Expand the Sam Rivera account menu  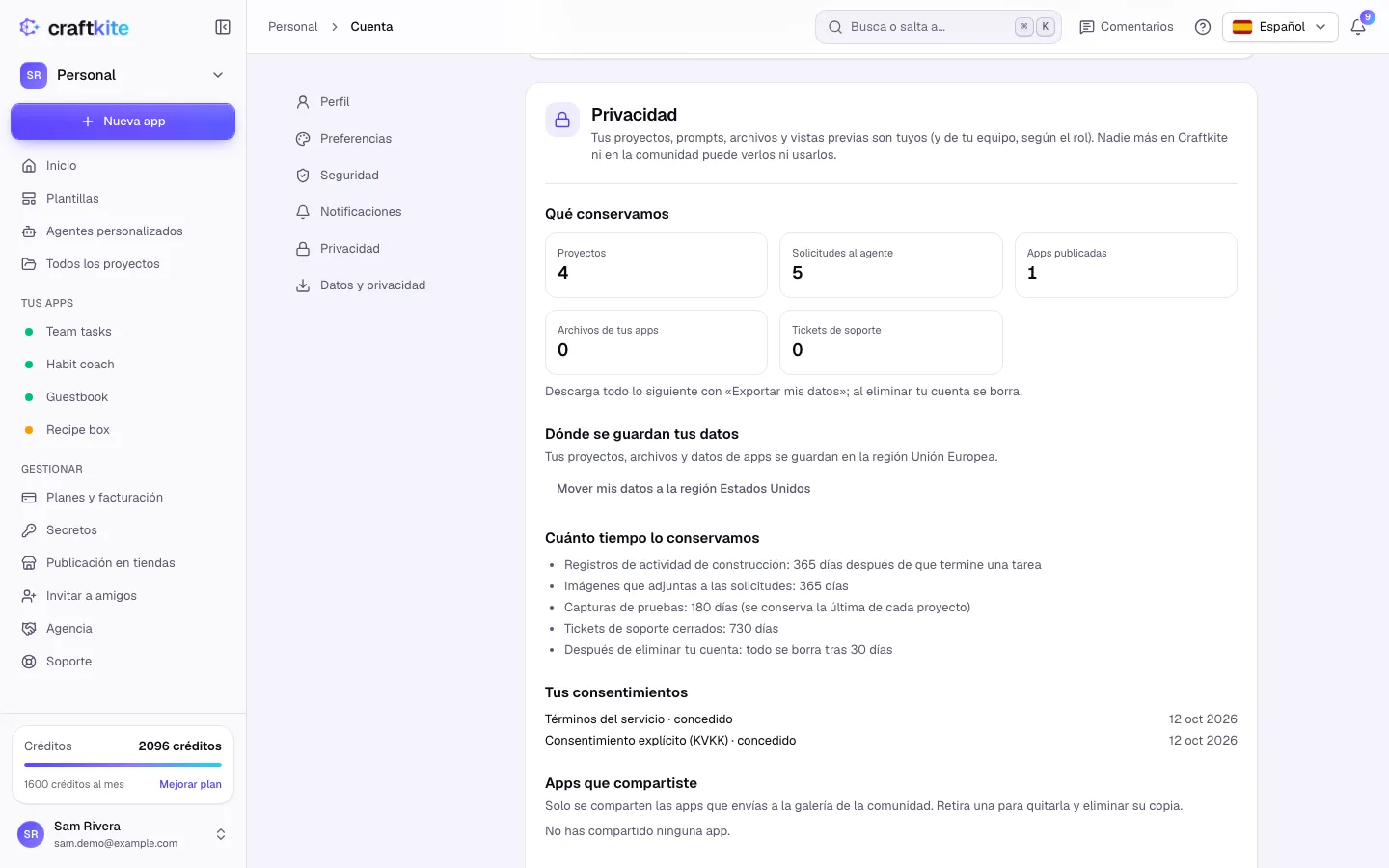click(x=123, y=834)
